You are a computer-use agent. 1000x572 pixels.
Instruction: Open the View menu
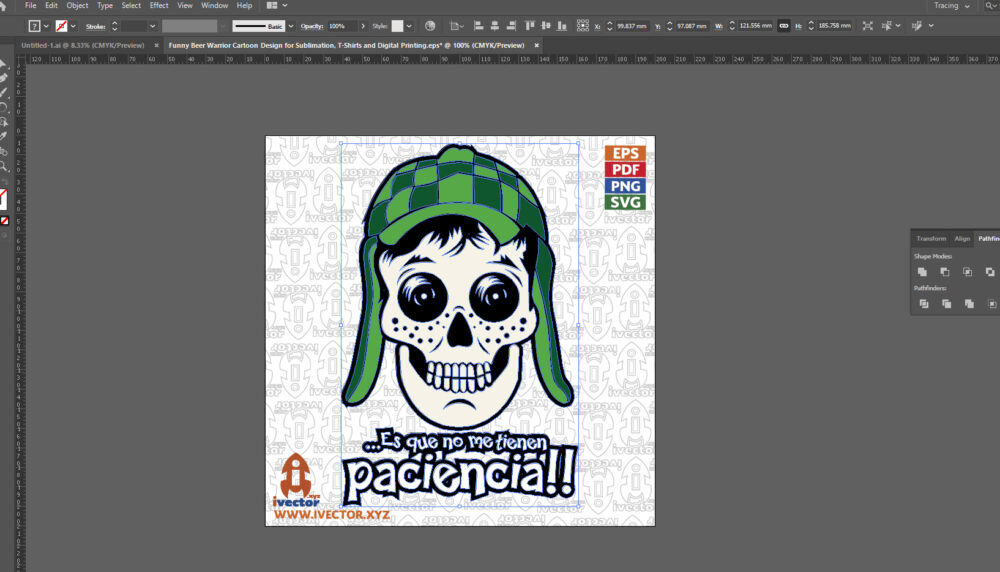coord(184,5)
